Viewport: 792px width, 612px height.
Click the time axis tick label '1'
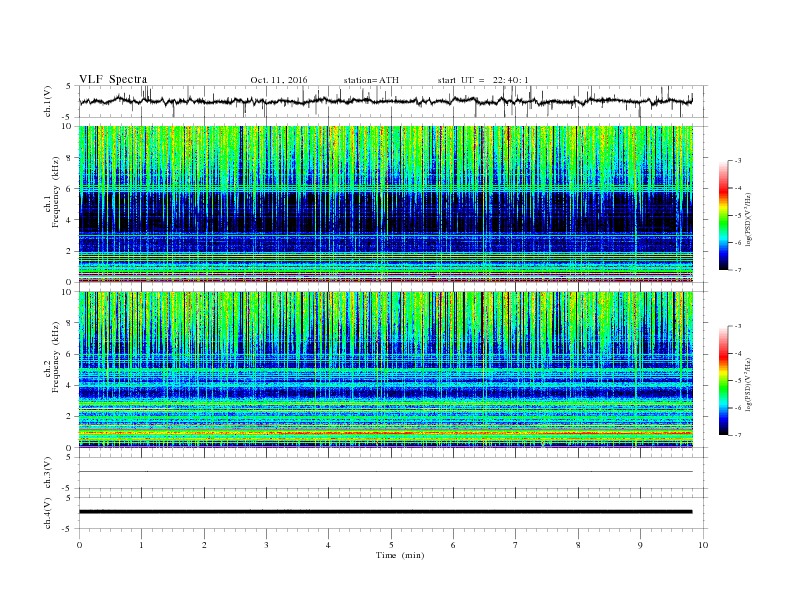pyautogui.click(x=141, y=545)
